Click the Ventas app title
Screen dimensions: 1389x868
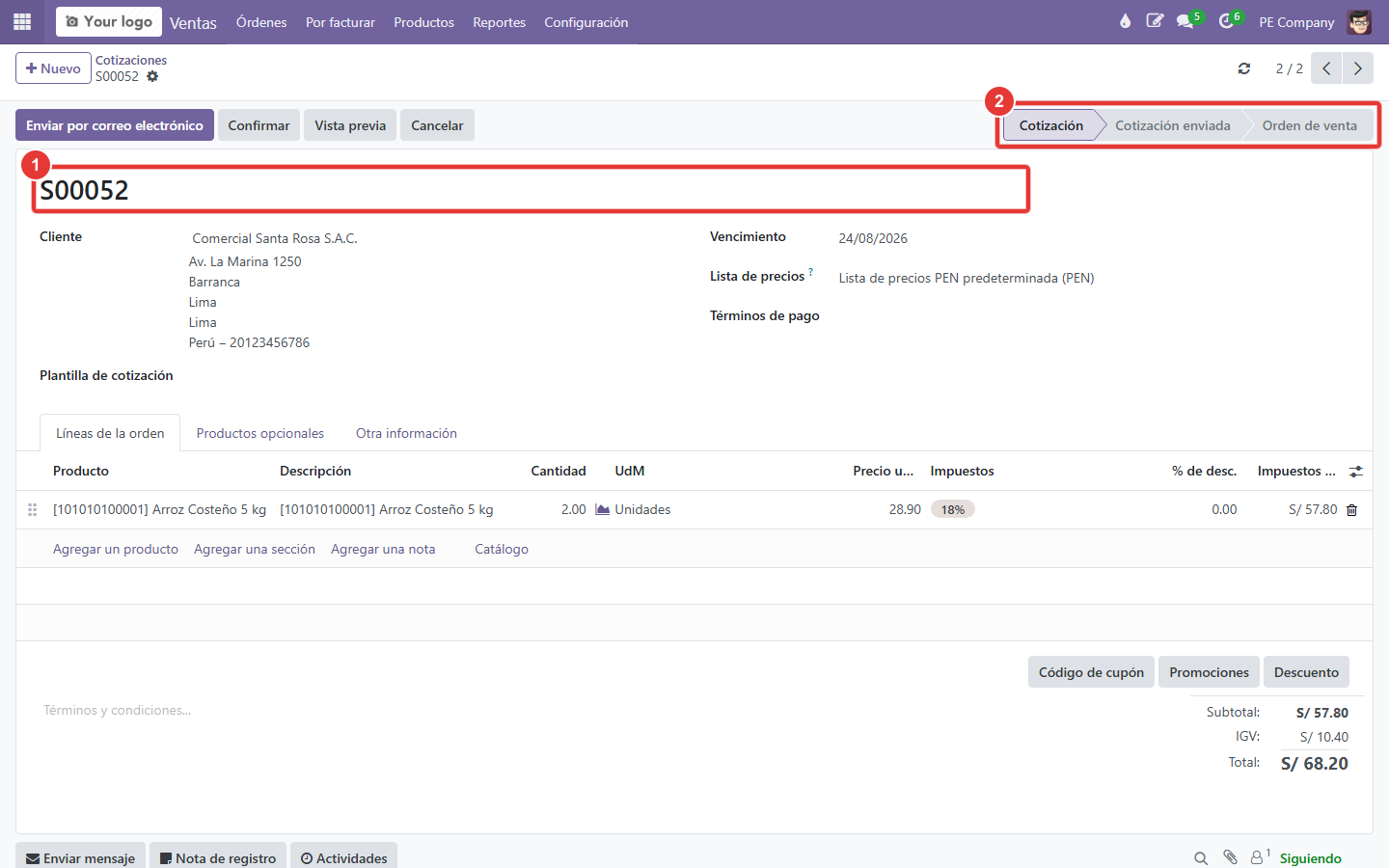pos(193,22)
